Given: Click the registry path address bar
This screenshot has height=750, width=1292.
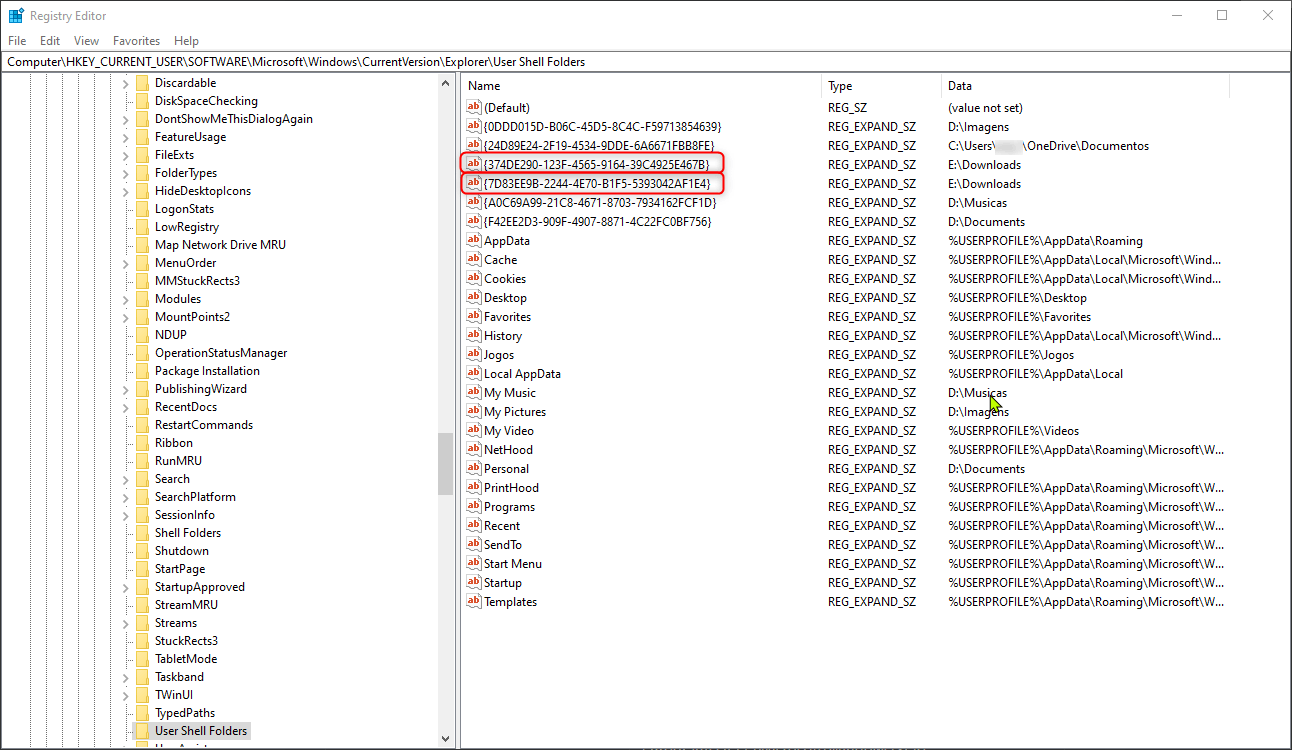Looking at the screenshot, I should point(400,61).
